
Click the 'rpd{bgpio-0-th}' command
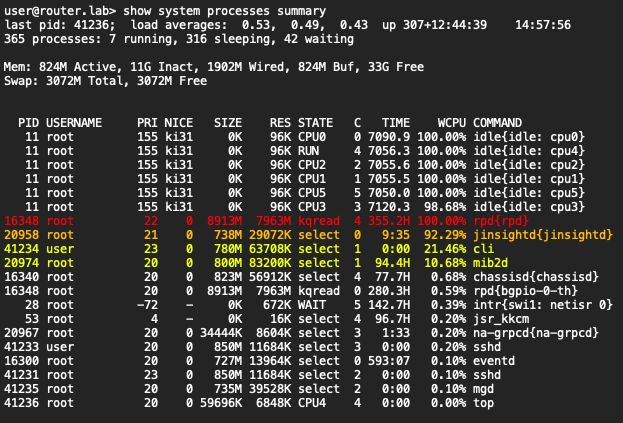click(525, 291)
